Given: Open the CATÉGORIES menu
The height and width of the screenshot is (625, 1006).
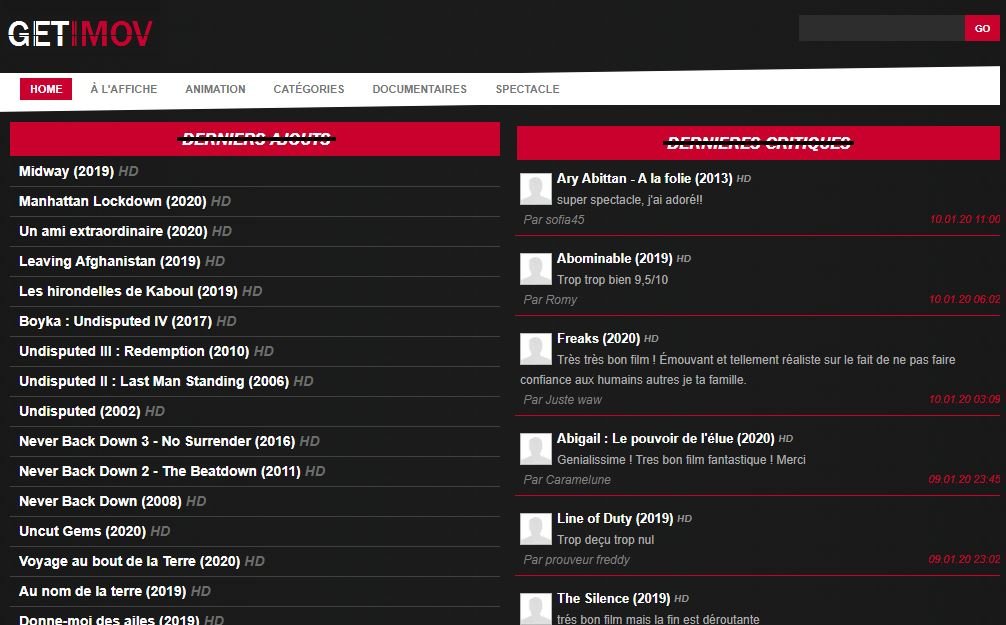Looking at the screenshot, I should (x=309, y=89).
